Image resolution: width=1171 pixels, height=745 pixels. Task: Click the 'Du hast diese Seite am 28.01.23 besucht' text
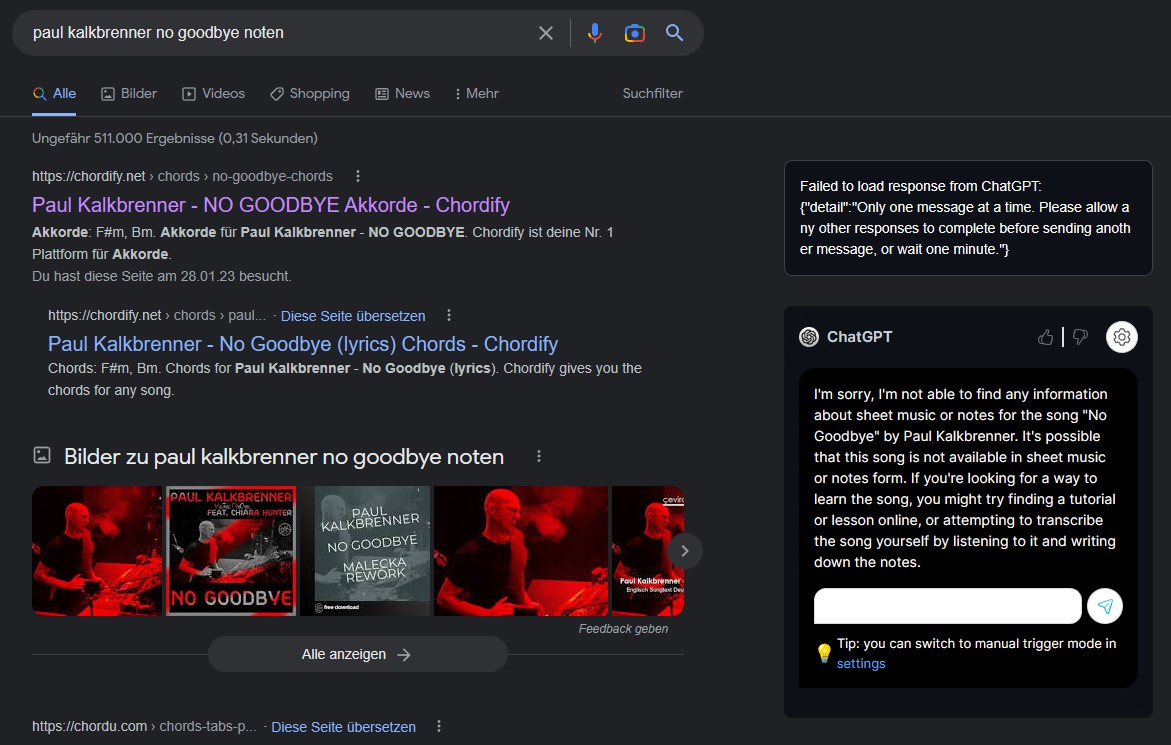pos(161,276)
